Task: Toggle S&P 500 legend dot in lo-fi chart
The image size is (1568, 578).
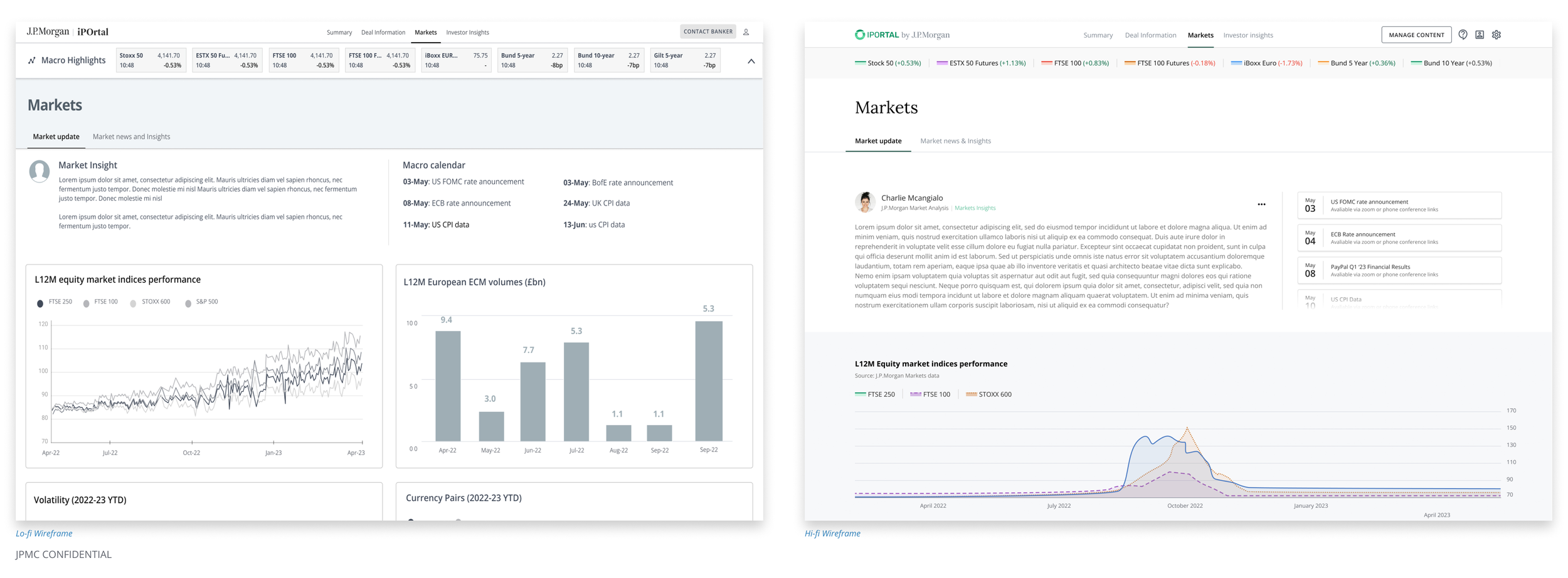Action: [x=188, y=303]
